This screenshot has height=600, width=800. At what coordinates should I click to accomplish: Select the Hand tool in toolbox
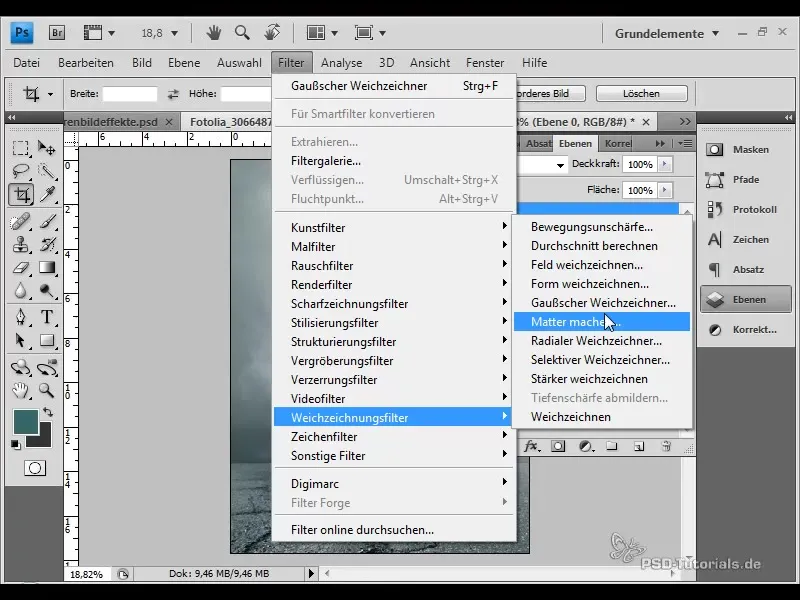point(20,390)
